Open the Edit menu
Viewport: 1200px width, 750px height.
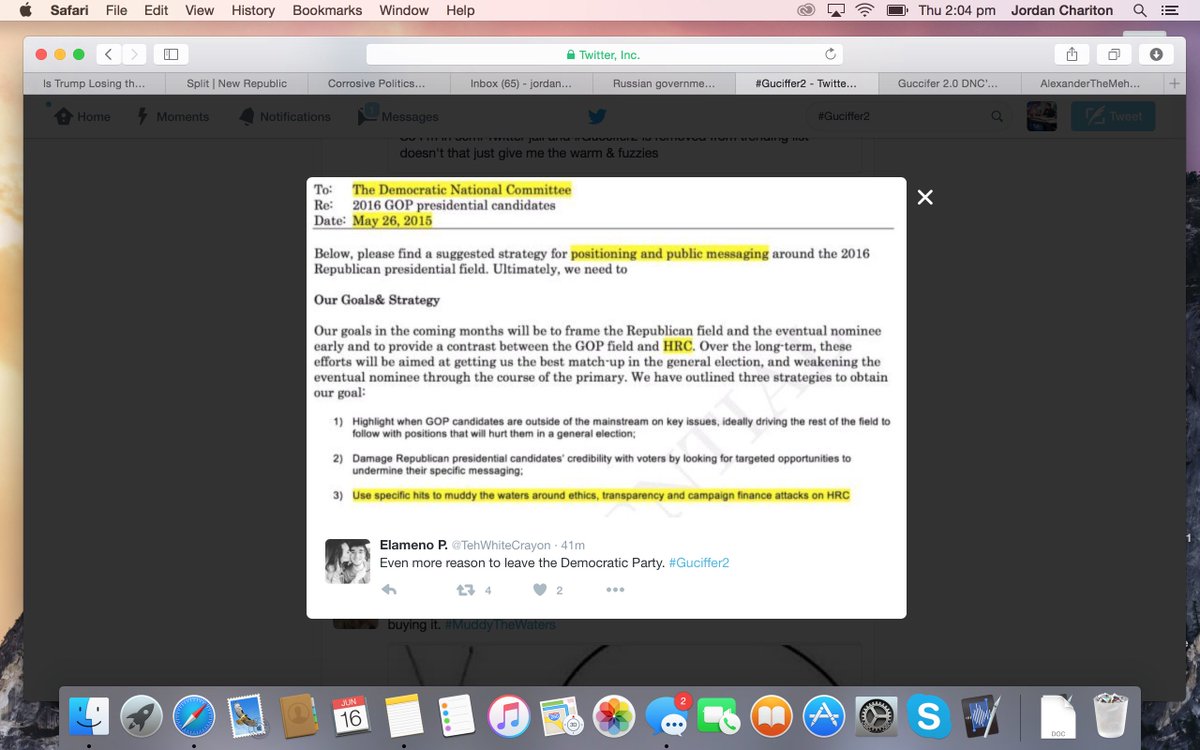(x=156, y=10)
